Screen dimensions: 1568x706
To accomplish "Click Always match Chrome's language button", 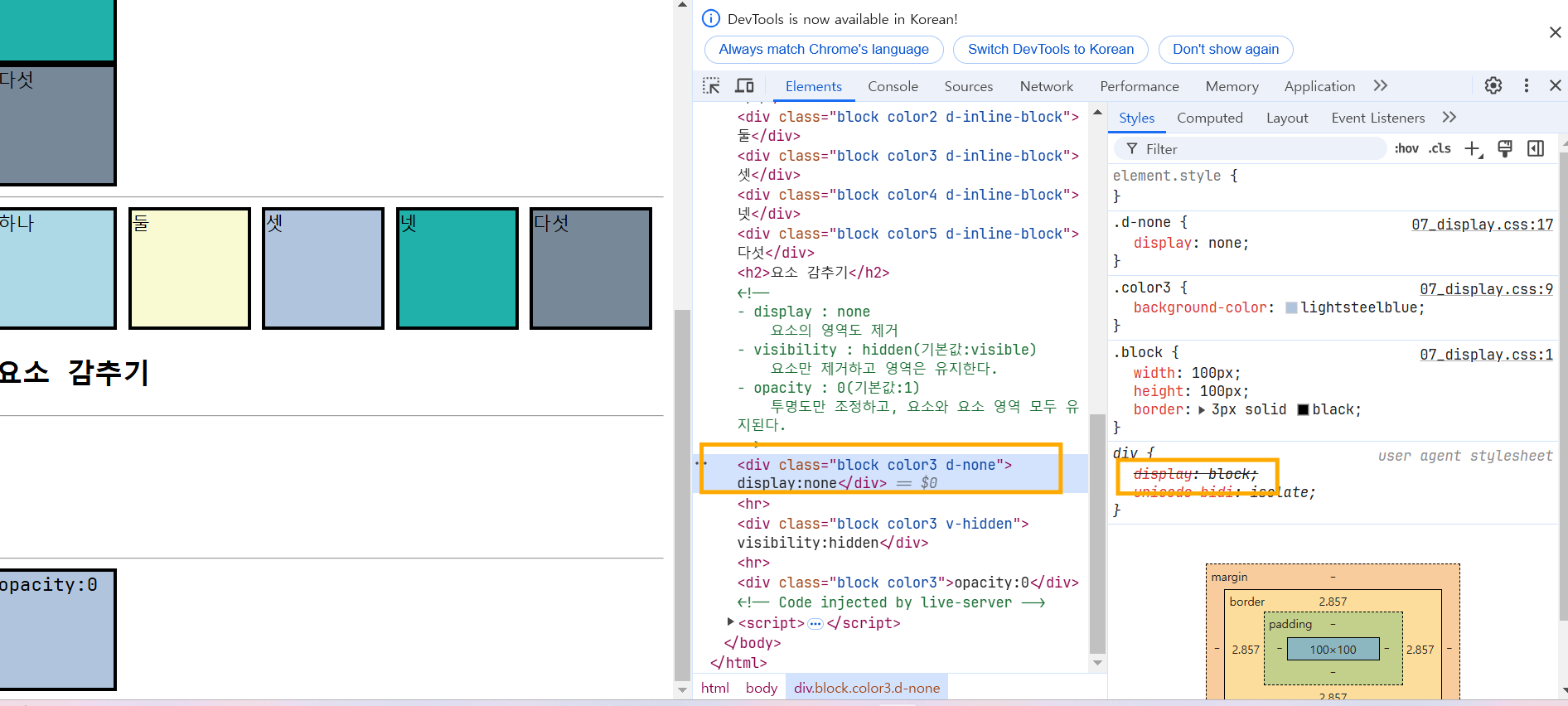I will tap(824, 49).
